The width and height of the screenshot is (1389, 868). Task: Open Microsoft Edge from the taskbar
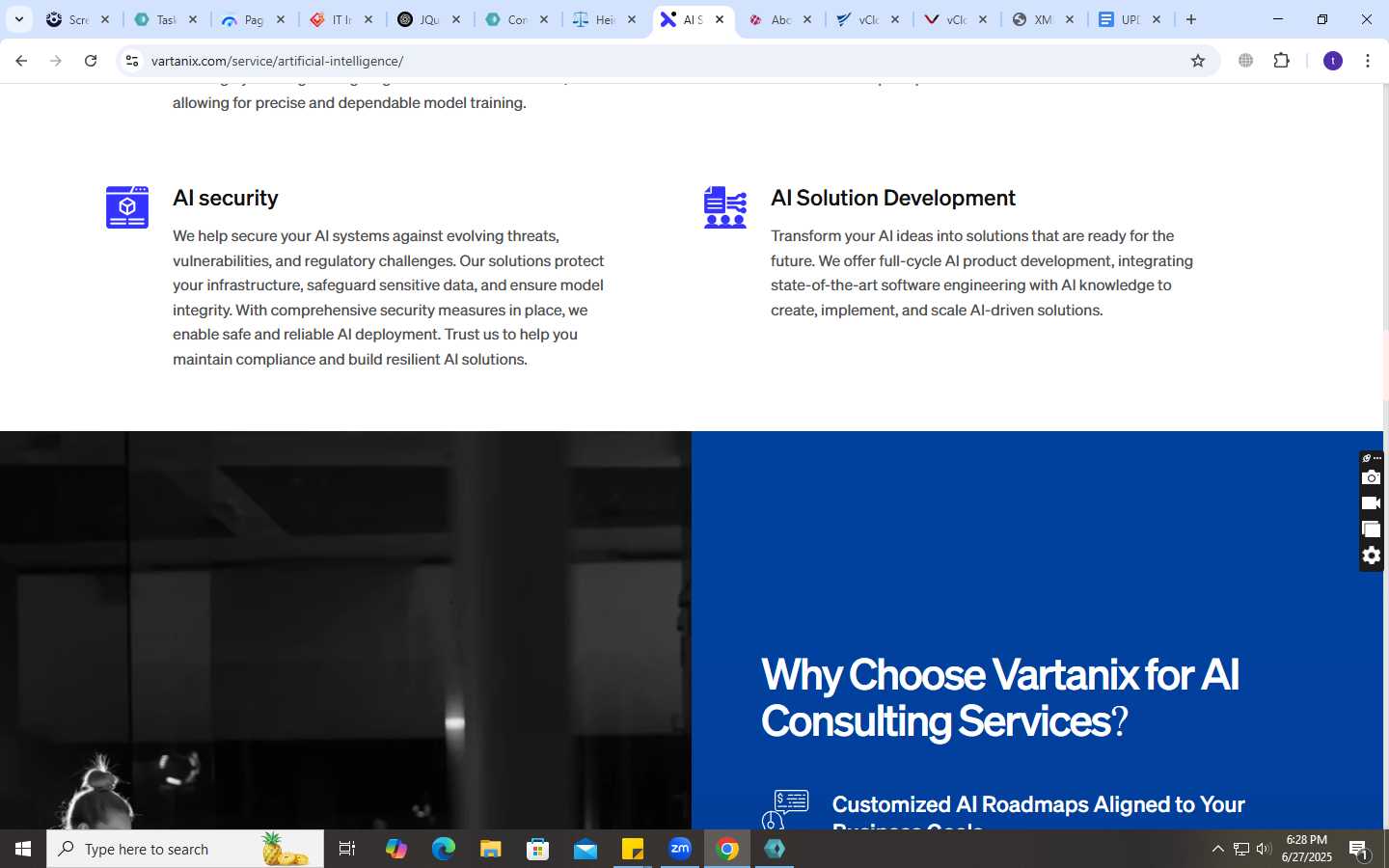444,849
